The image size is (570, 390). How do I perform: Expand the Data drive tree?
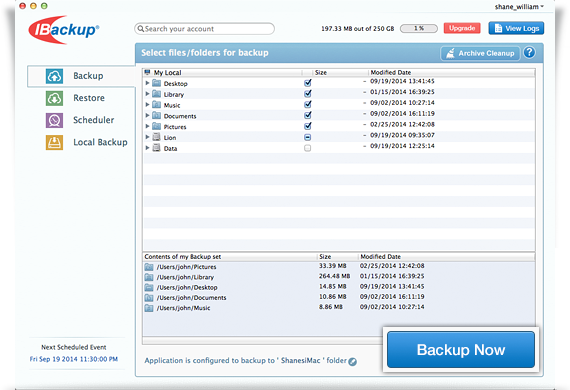coord(147,148)
